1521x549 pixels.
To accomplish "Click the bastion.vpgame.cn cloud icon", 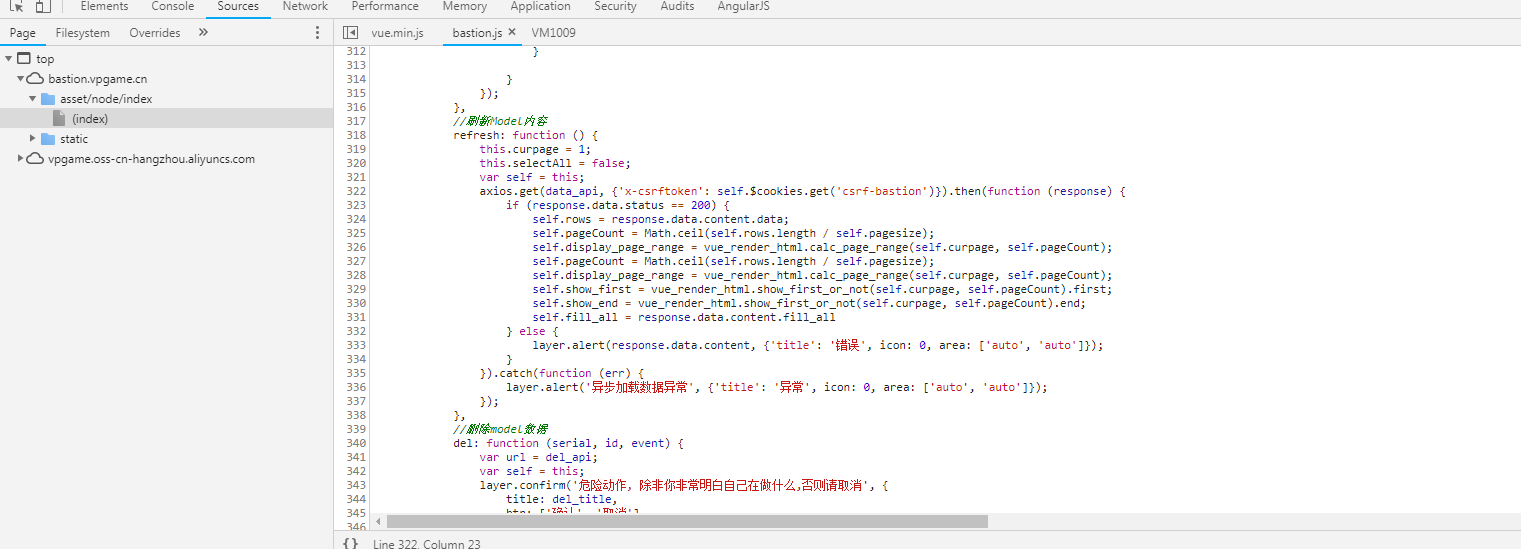I will (x=35, y=78).
